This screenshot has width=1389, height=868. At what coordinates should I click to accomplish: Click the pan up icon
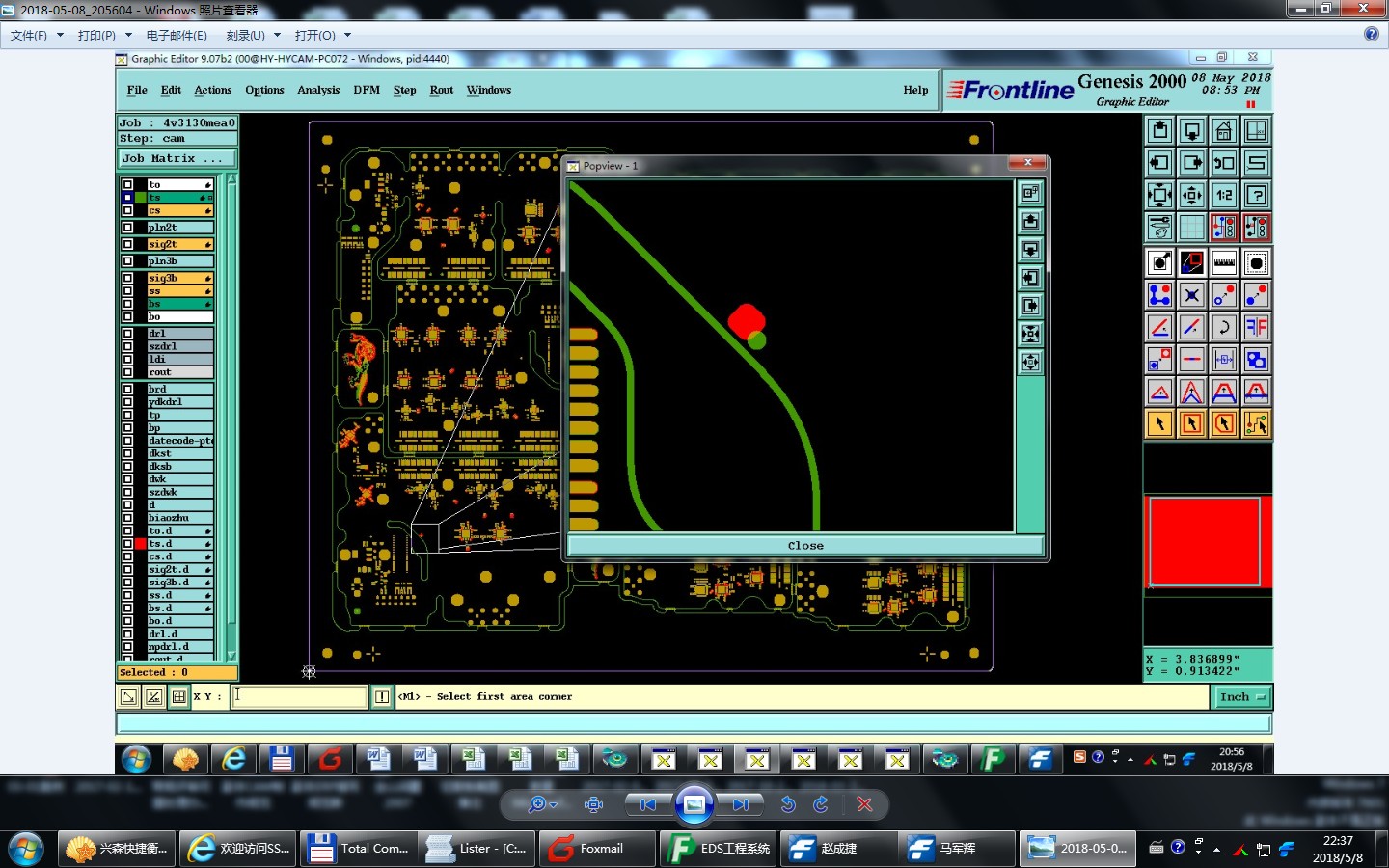pos(1160,131)
